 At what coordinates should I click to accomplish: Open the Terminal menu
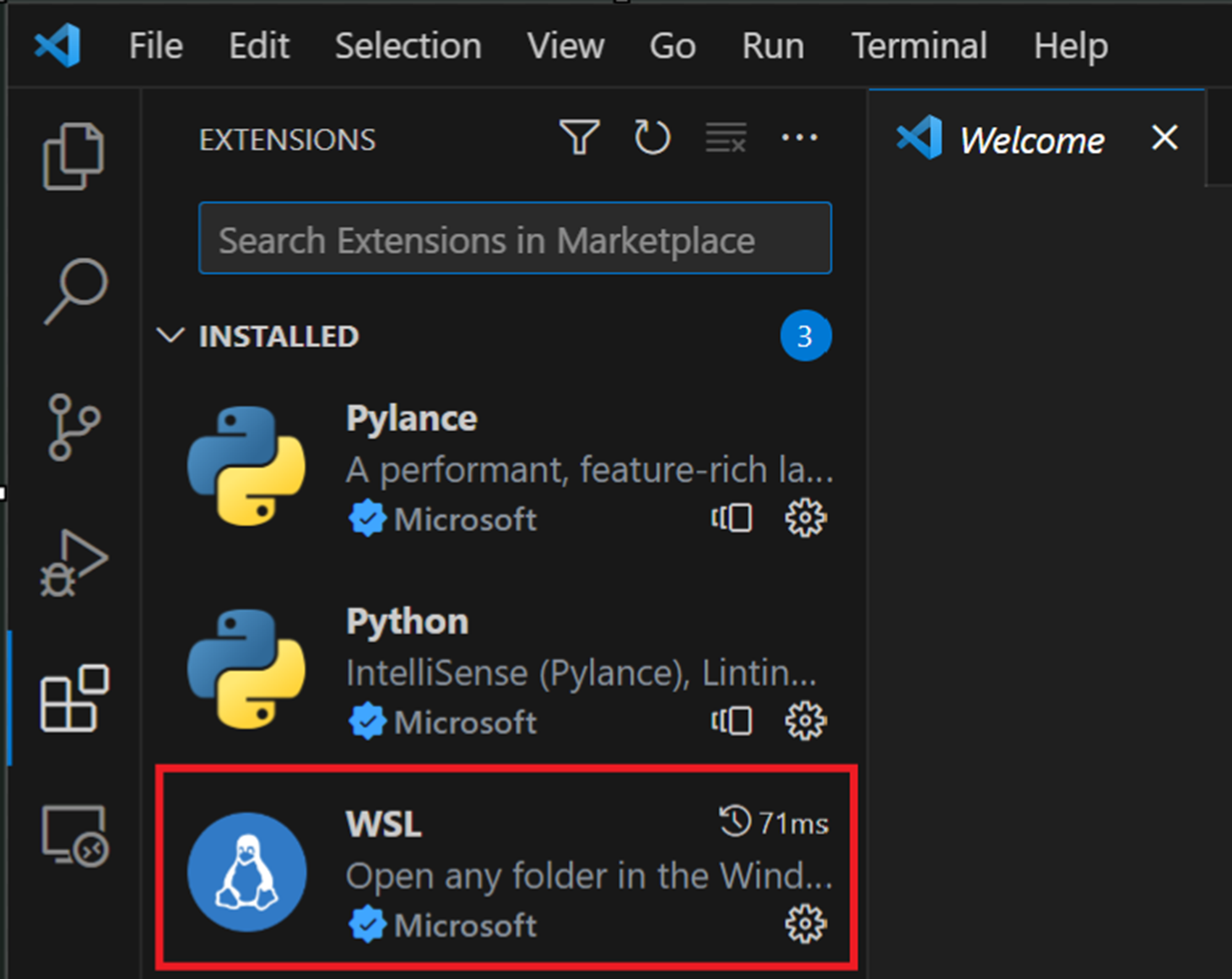tap(920, 46)
